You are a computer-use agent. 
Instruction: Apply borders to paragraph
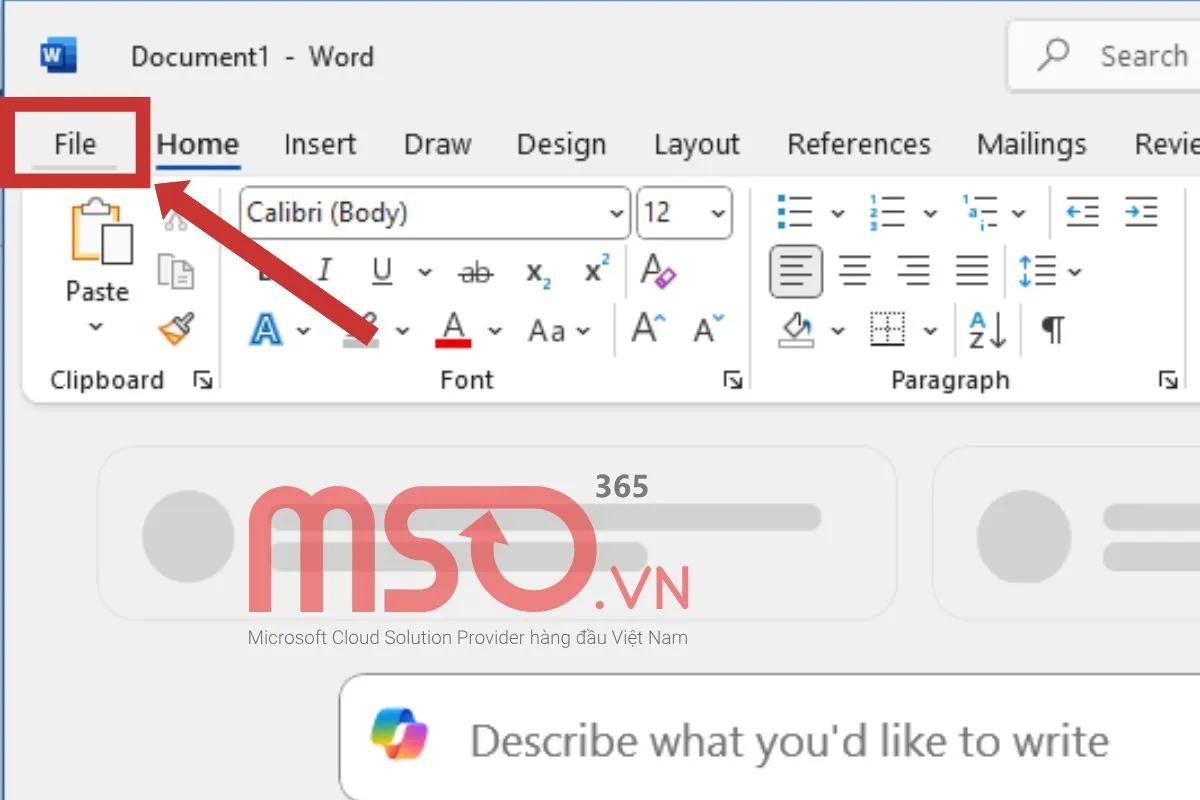(887, 329)
